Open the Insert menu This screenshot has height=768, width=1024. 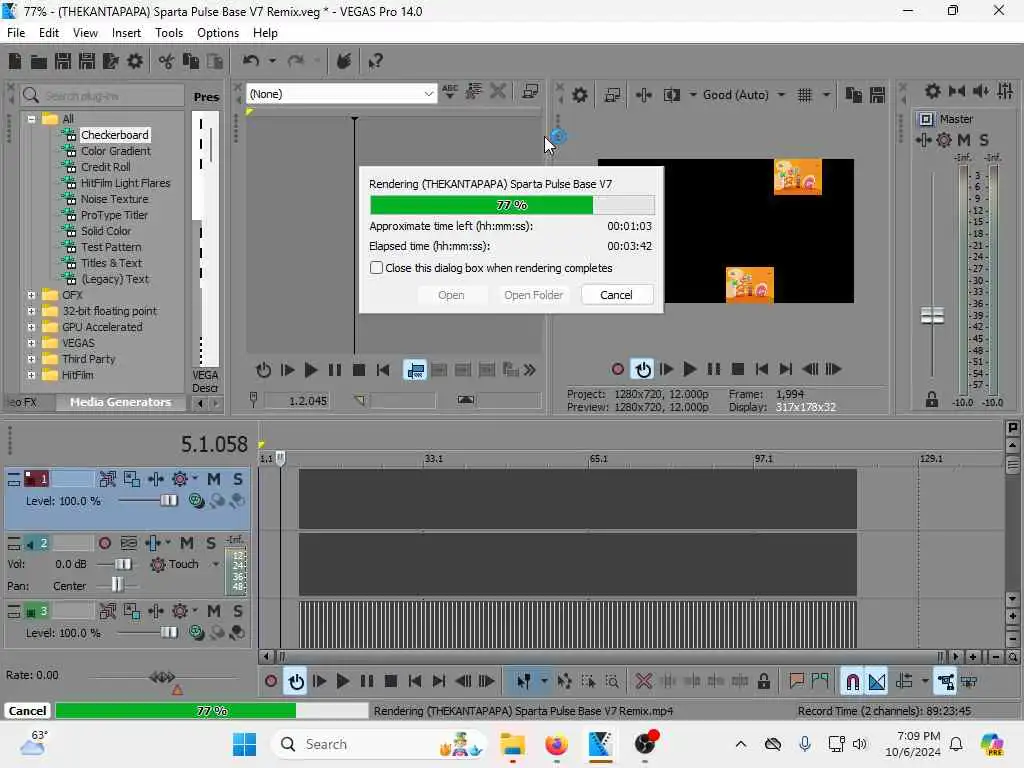pos(126,33)
